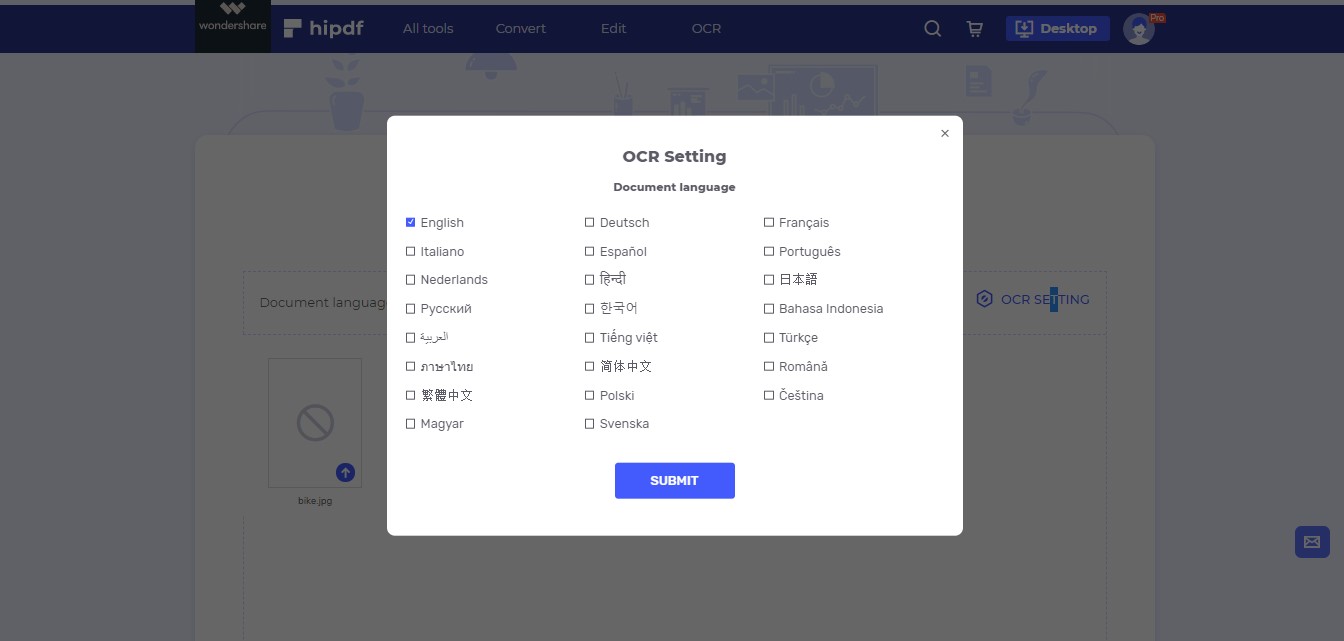Go to the OCR menu item
Image resolution: width=1344 pixels, height=641 pixels.
coord(706,28)
